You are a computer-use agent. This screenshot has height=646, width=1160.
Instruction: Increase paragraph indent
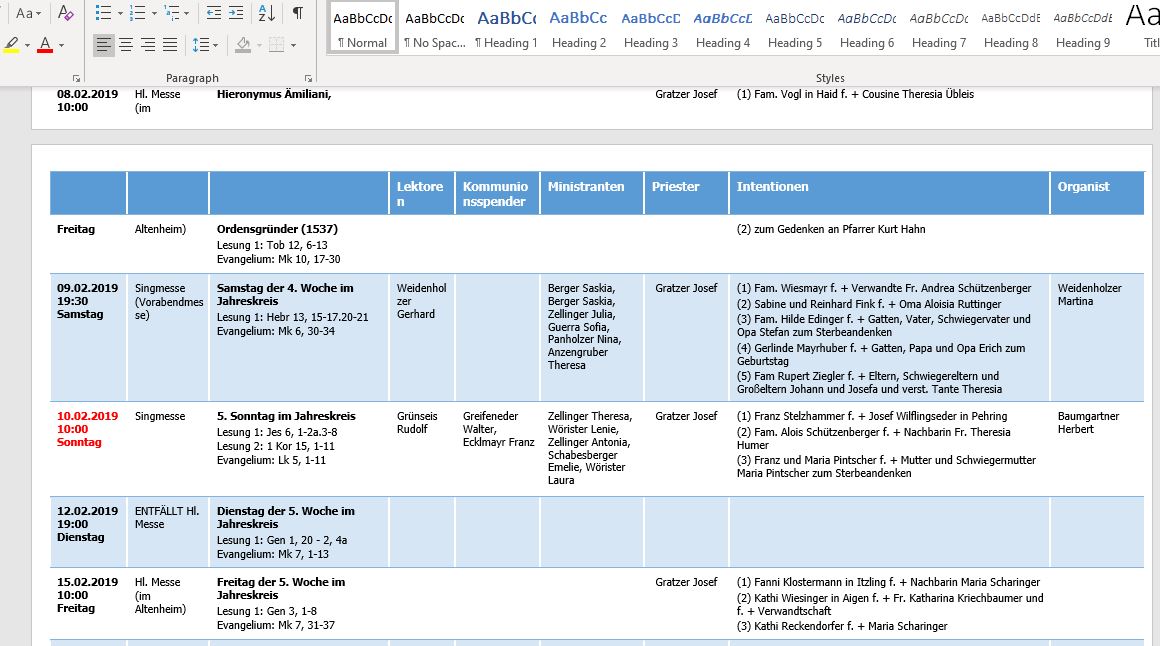[236, 13]
